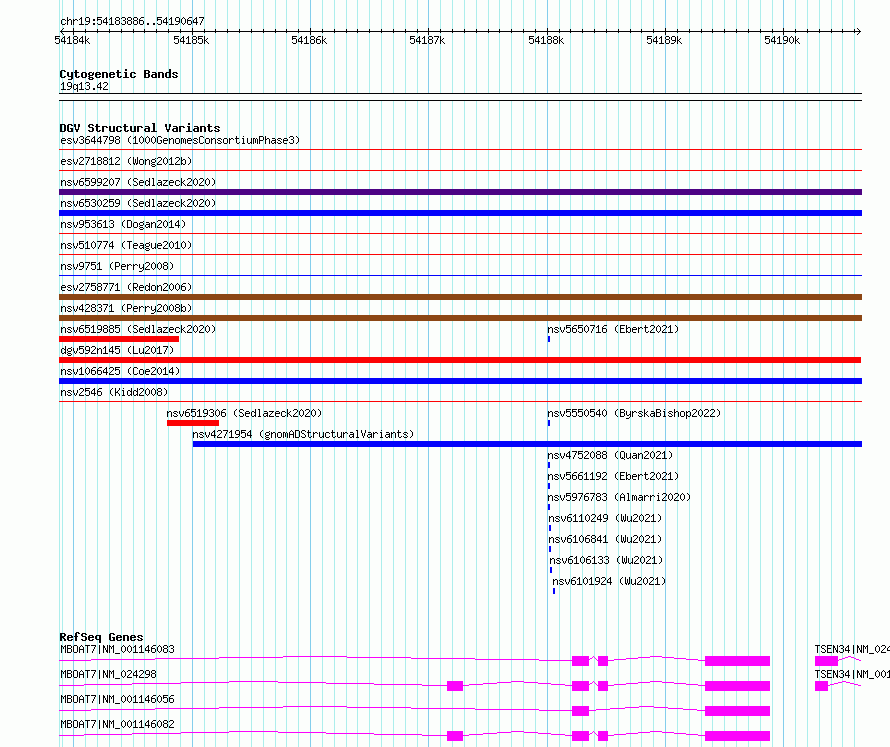Select the esv2758771 (Redon2006) label

[x=126, y=287]
